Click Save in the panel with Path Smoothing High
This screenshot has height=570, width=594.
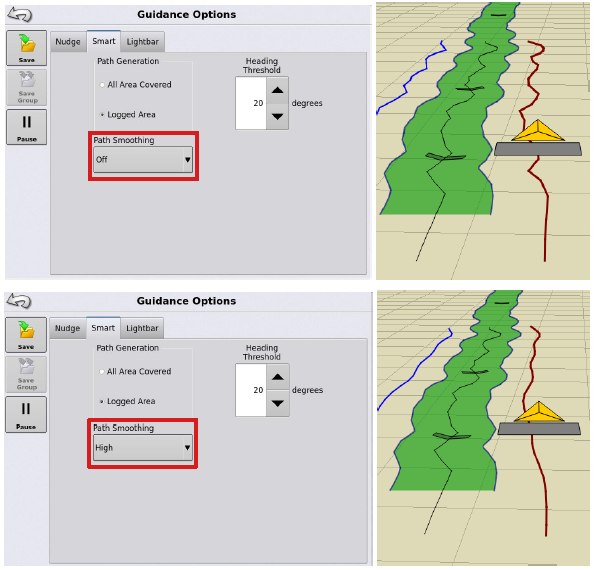coord(26,335)
